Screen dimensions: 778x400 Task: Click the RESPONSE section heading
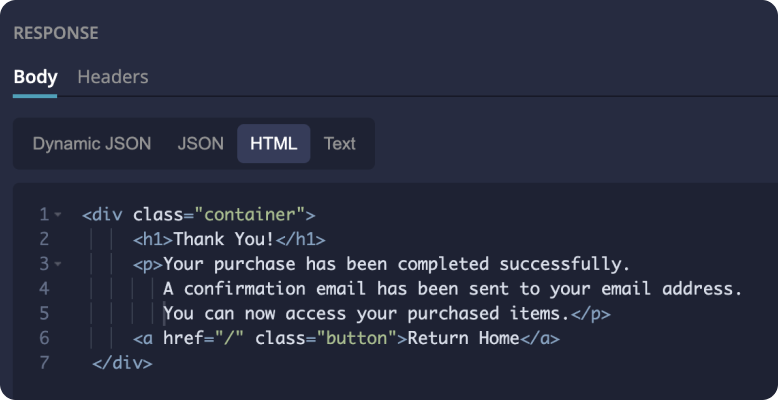click(56, 33)
